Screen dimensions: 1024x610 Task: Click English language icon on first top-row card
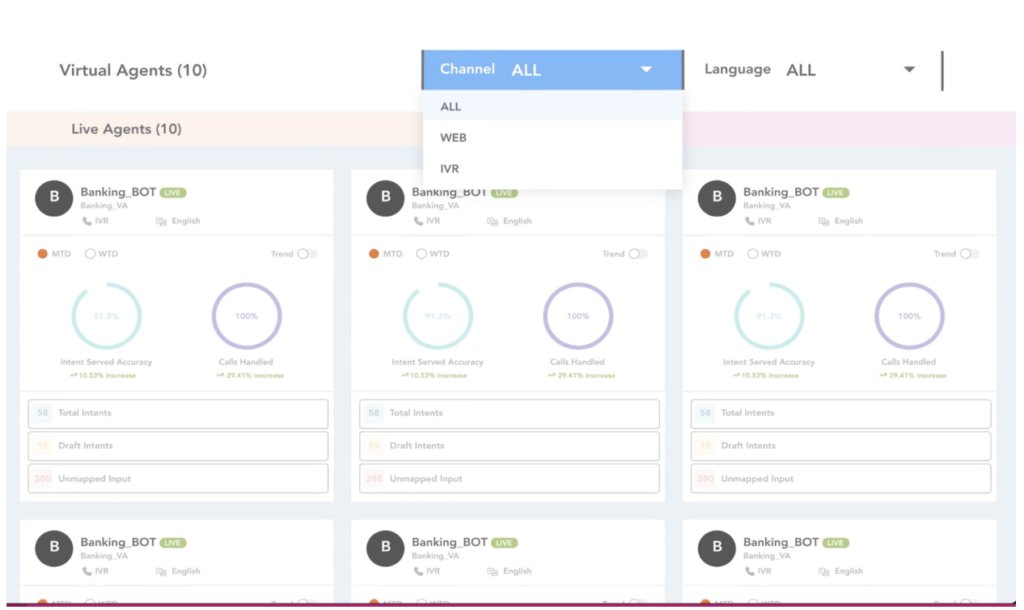tap(161, 221)
